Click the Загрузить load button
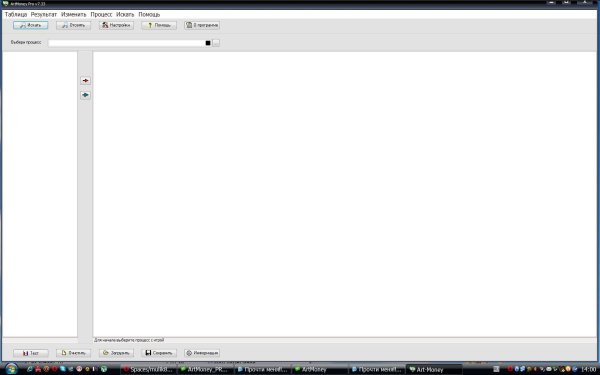The image size is (600, 375). 116,353
